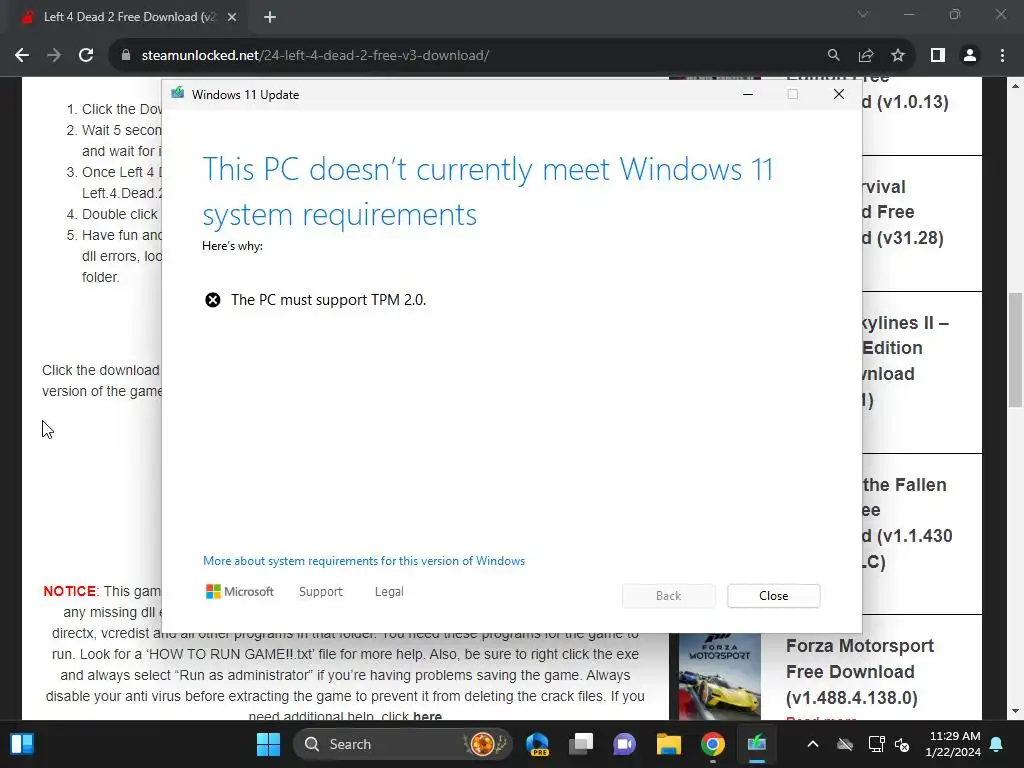
Task: Click the forward navigation arrow in Chrome
Action: 54,56
